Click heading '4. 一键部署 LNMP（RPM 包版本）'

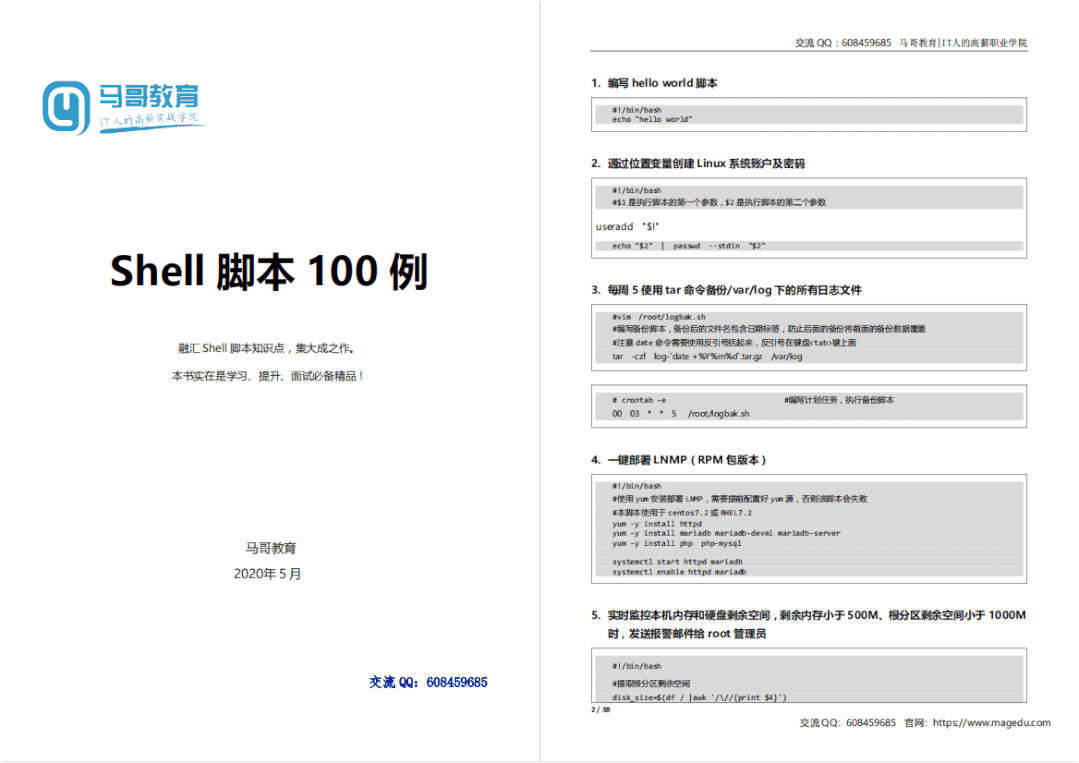678,460
